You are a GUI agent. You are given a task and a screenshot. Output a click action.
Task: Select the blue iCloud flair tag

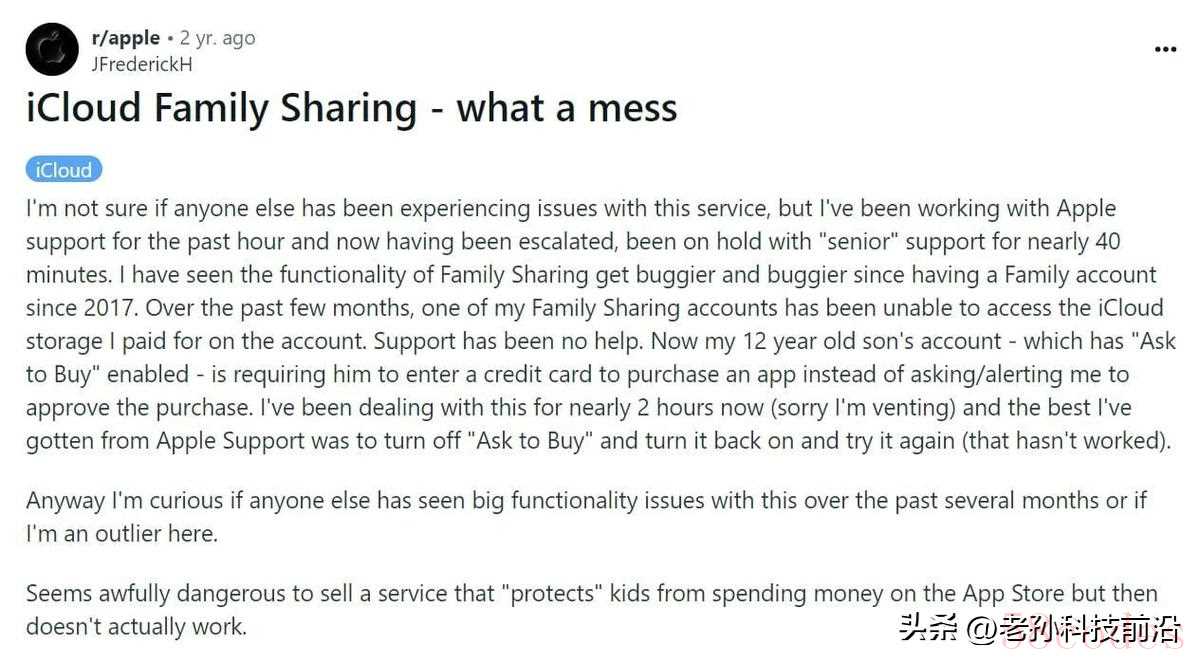click(x=64, y=170)
